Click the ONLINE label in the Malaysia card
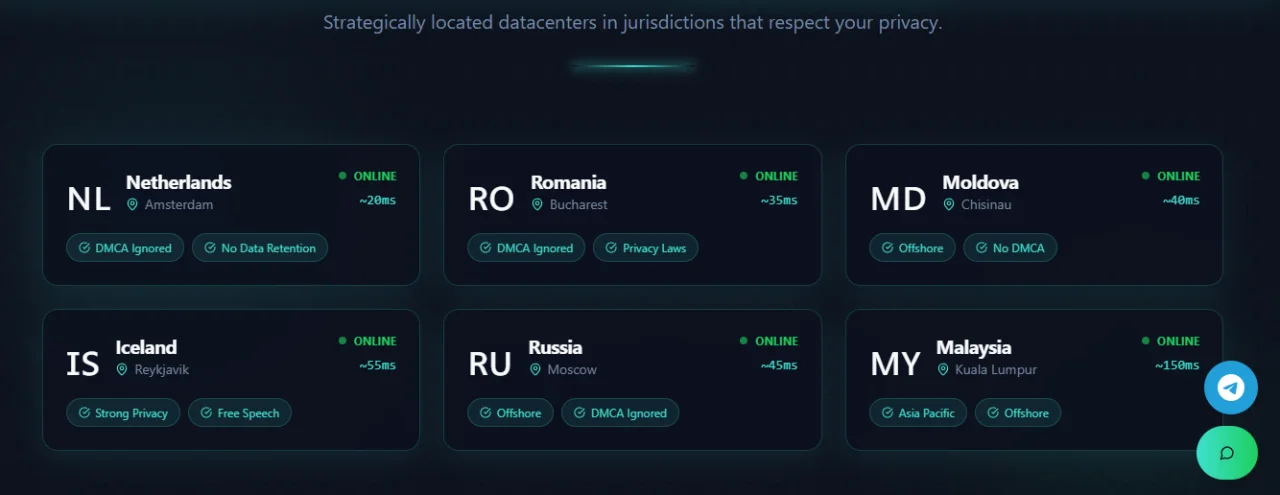 [1178, 341]
